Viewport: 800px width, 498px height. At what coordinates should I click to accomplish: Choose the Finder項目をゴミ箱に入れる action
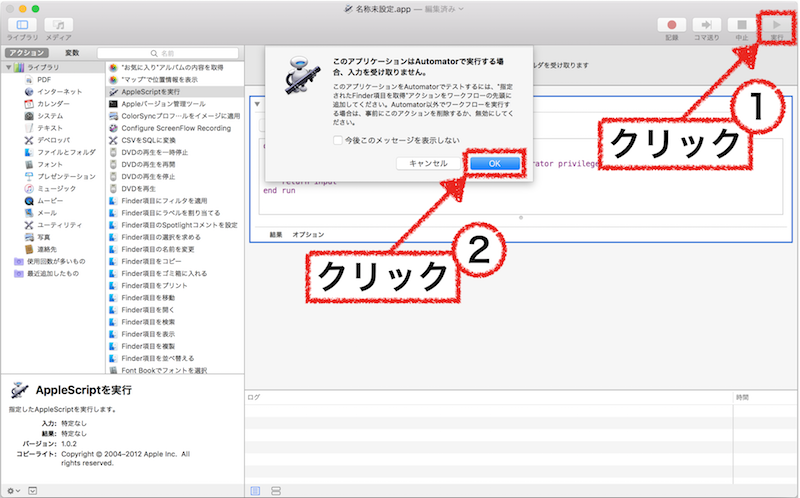174,273
